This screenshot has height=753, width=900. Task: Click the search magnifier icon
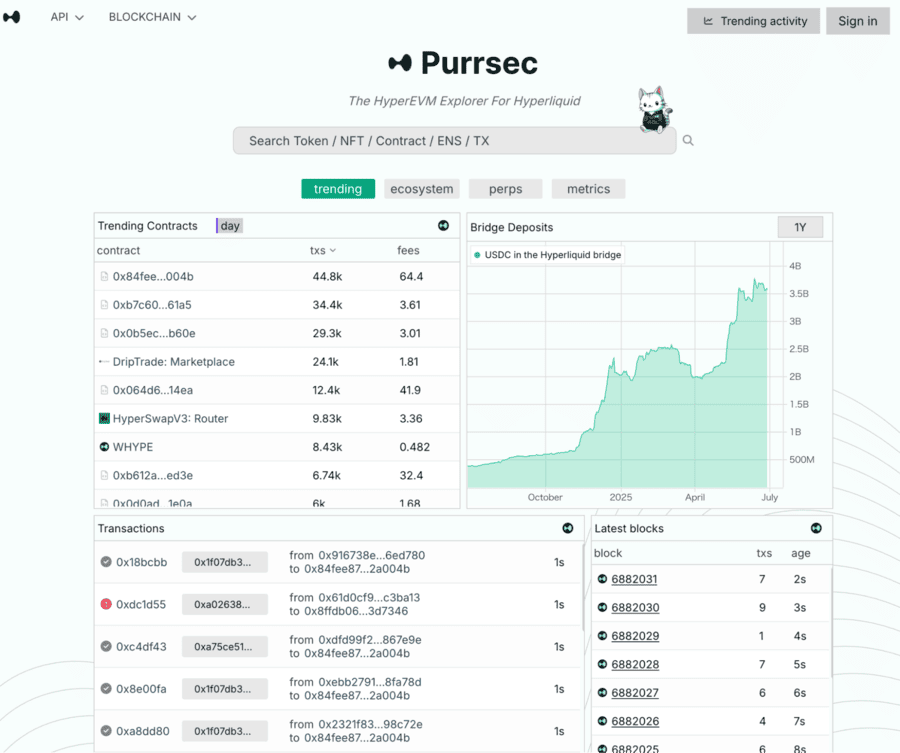tap(688, 141)
